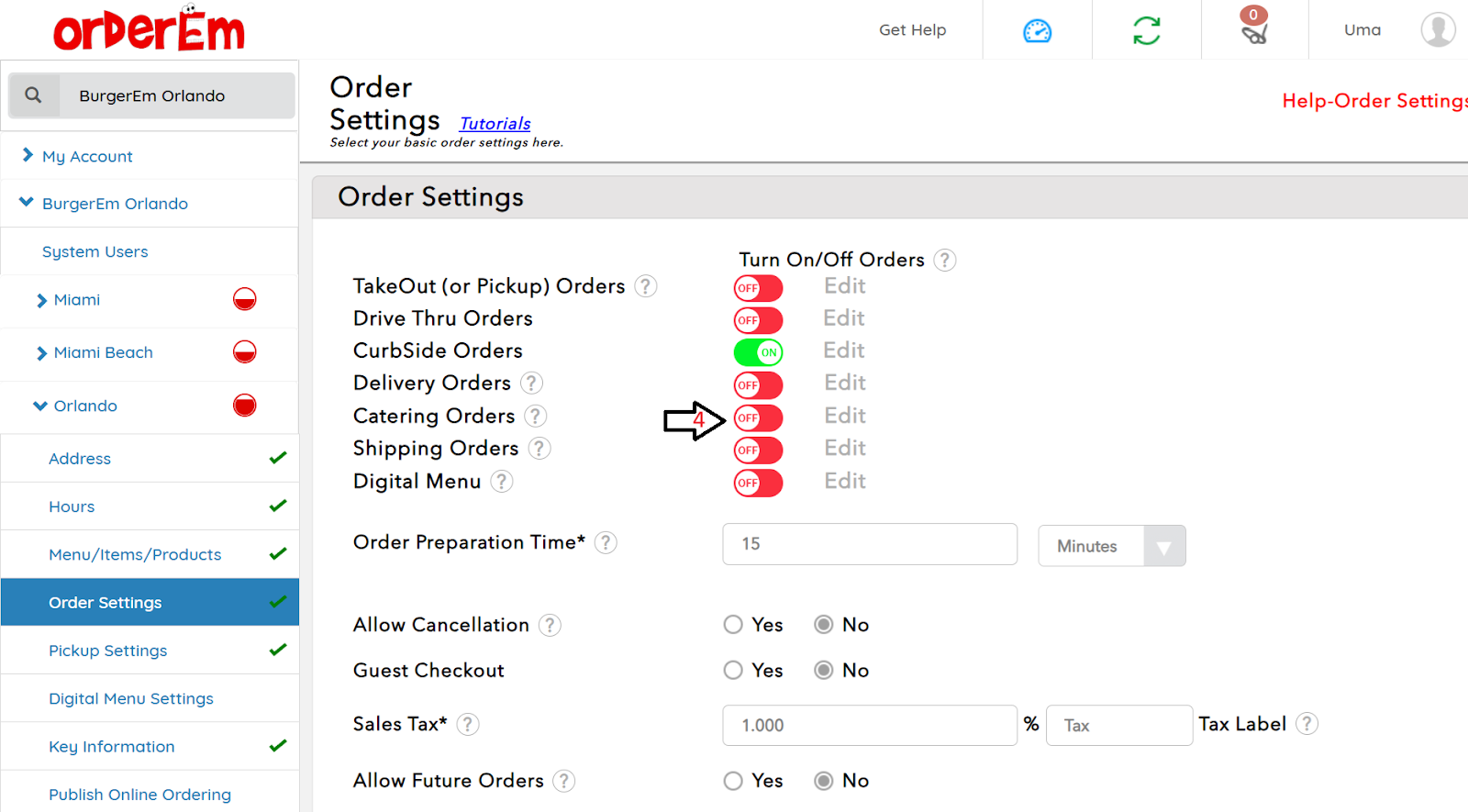Click the Orlando location red status icon
The width and height of the screenshot is (1468, 812).
point(244,406)
